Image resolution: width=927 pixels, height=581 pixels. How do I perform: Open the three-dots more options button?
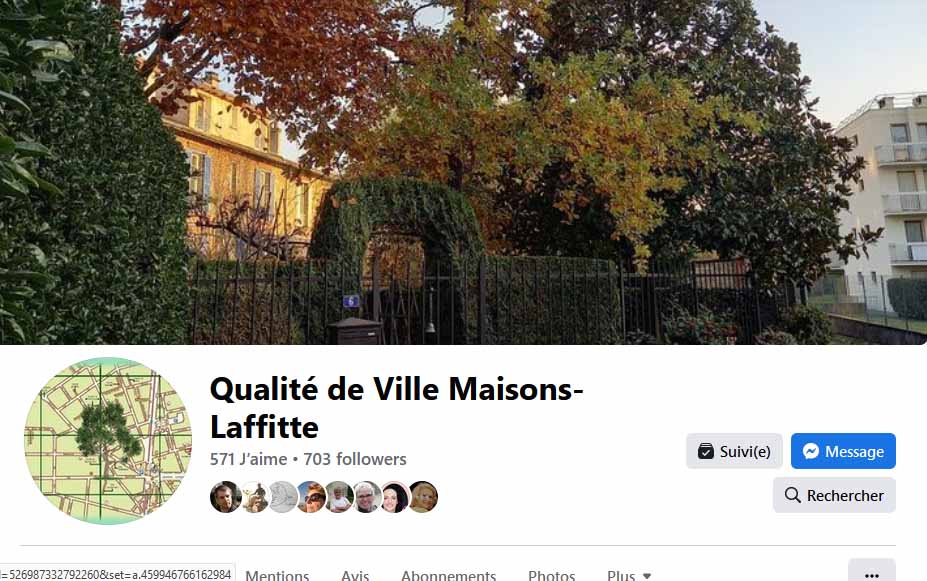(871, 573)
